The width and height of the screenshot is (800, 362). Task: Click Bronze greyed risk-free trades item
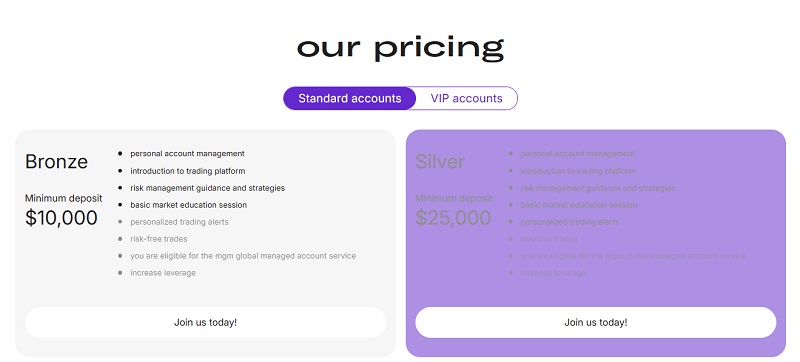pyautogui.click(x=159, y=239)
